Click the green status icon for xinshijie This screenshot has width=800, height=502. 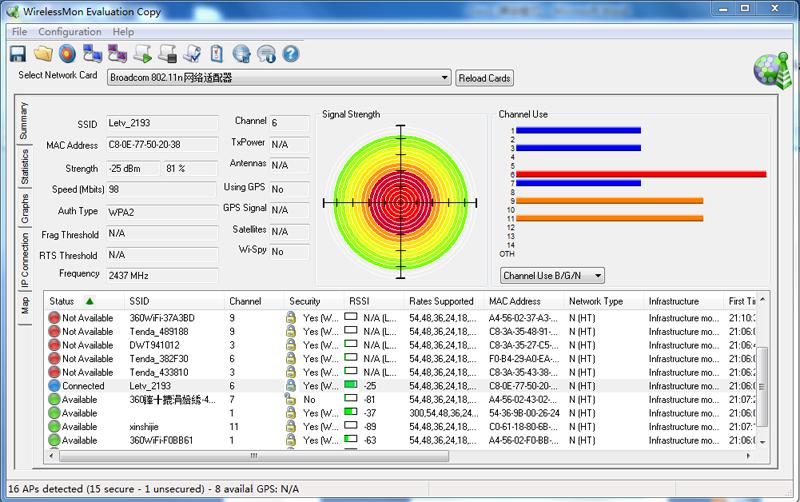[x=54, y=426]
